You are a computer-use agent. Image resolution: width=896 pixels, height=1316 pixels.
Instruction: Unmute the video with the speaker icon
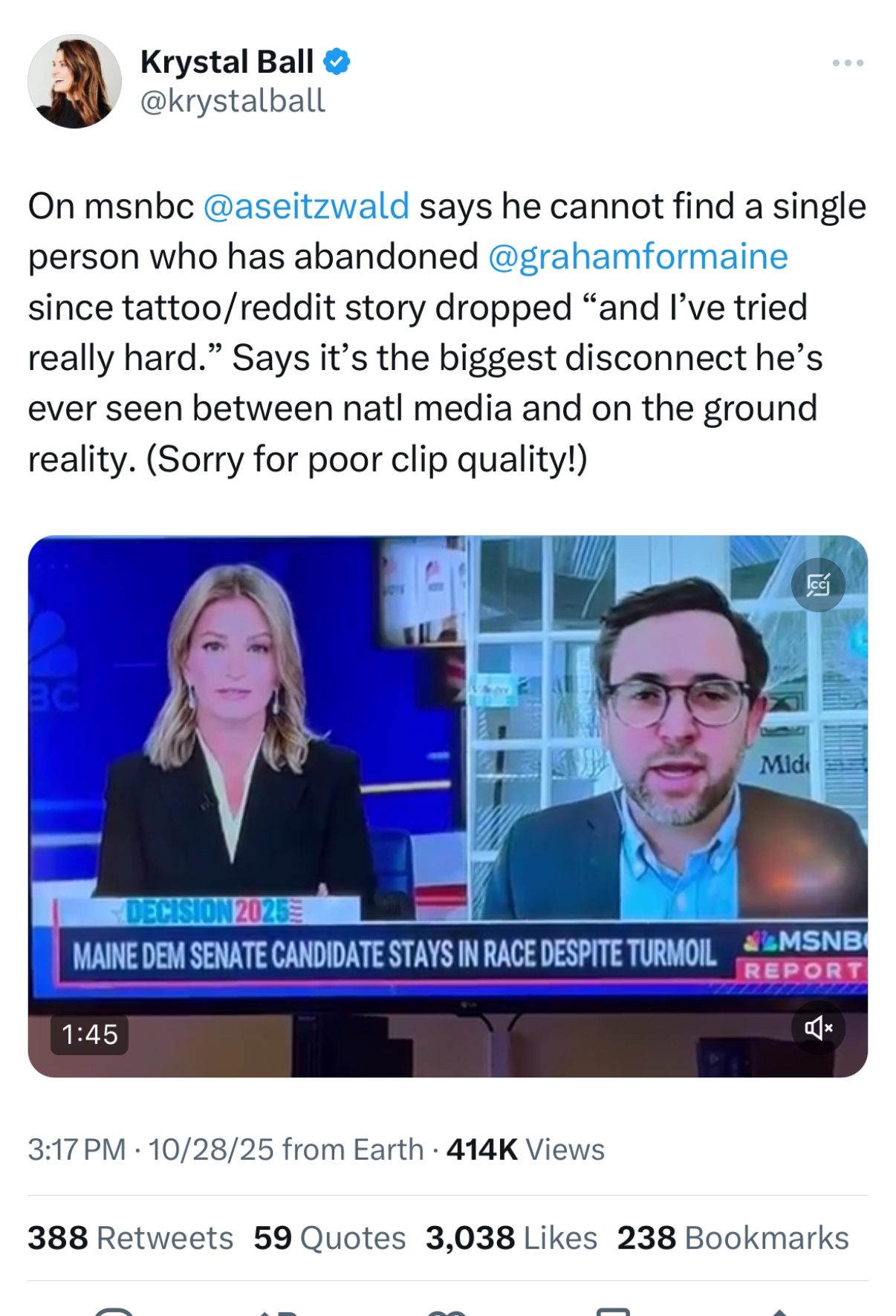[818, 1028]
